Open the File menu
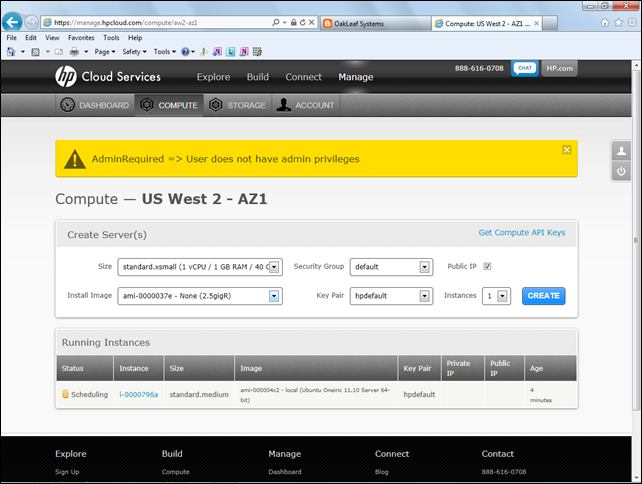This screenshot has width=642, height=484. 11,38
